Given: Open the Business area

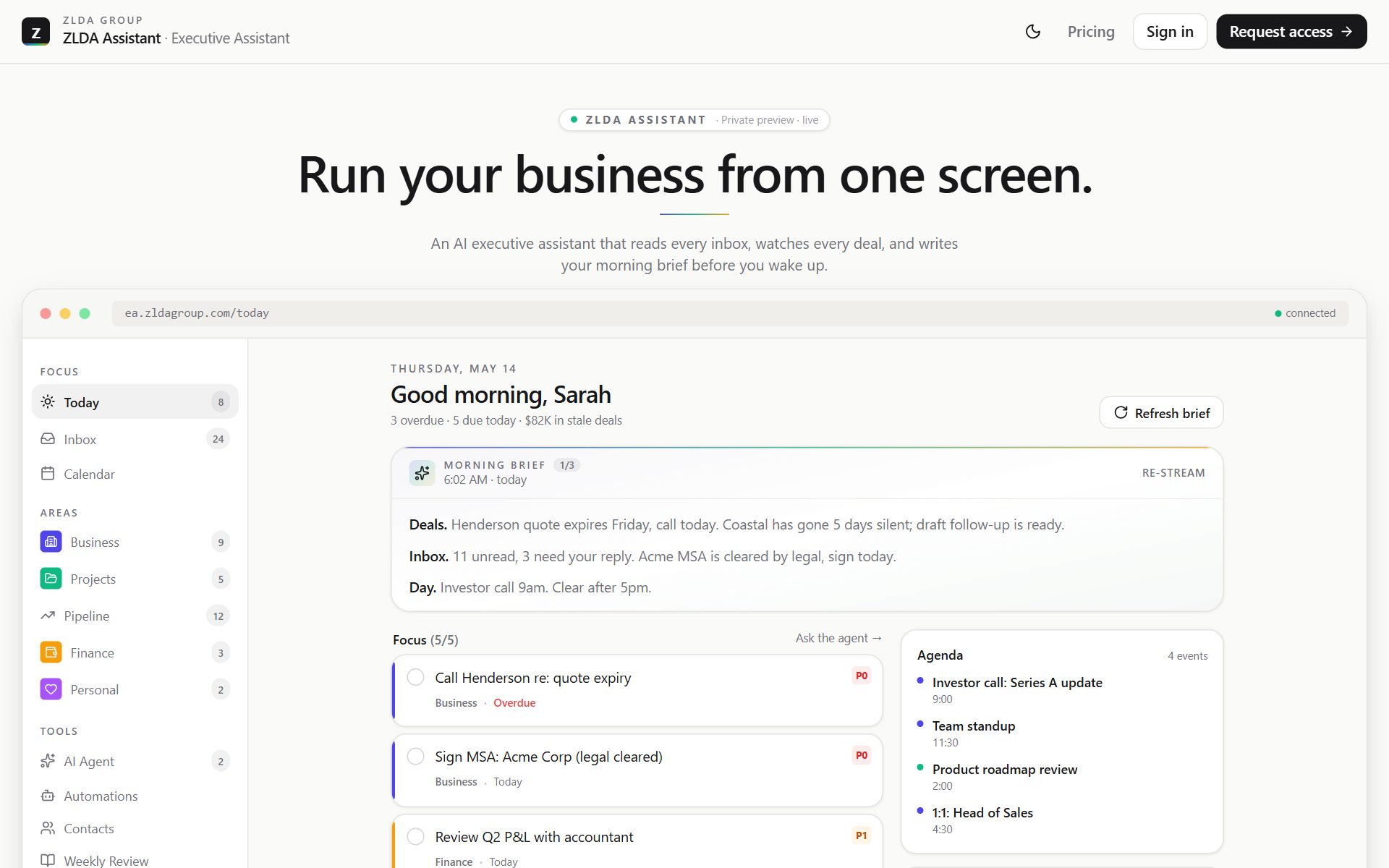Looking at the screenshot, I should pyautogui.click(x=135, y=542).
